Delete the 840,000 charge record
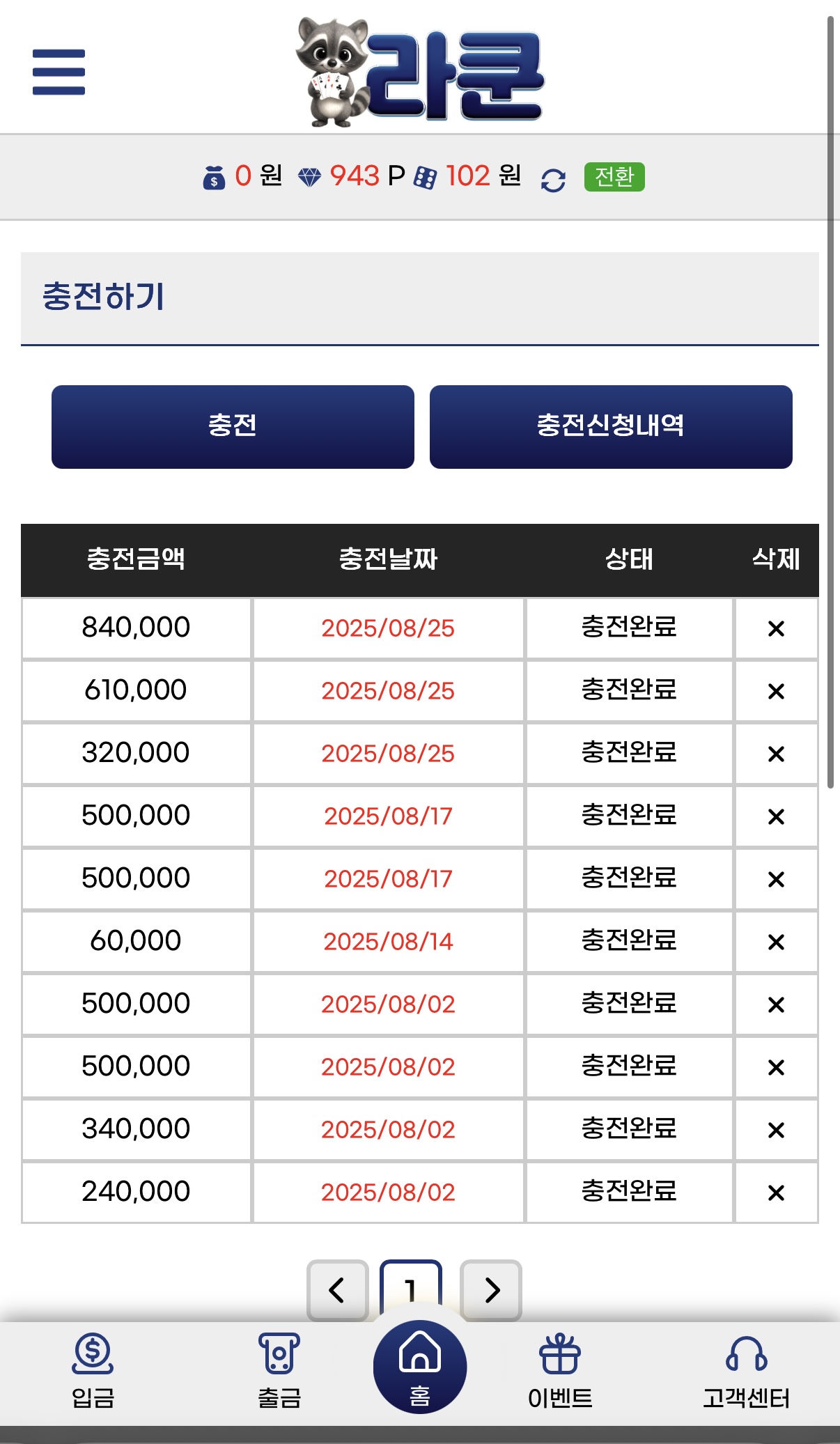This screenshot has height=1444, width=840. point(776,628)
